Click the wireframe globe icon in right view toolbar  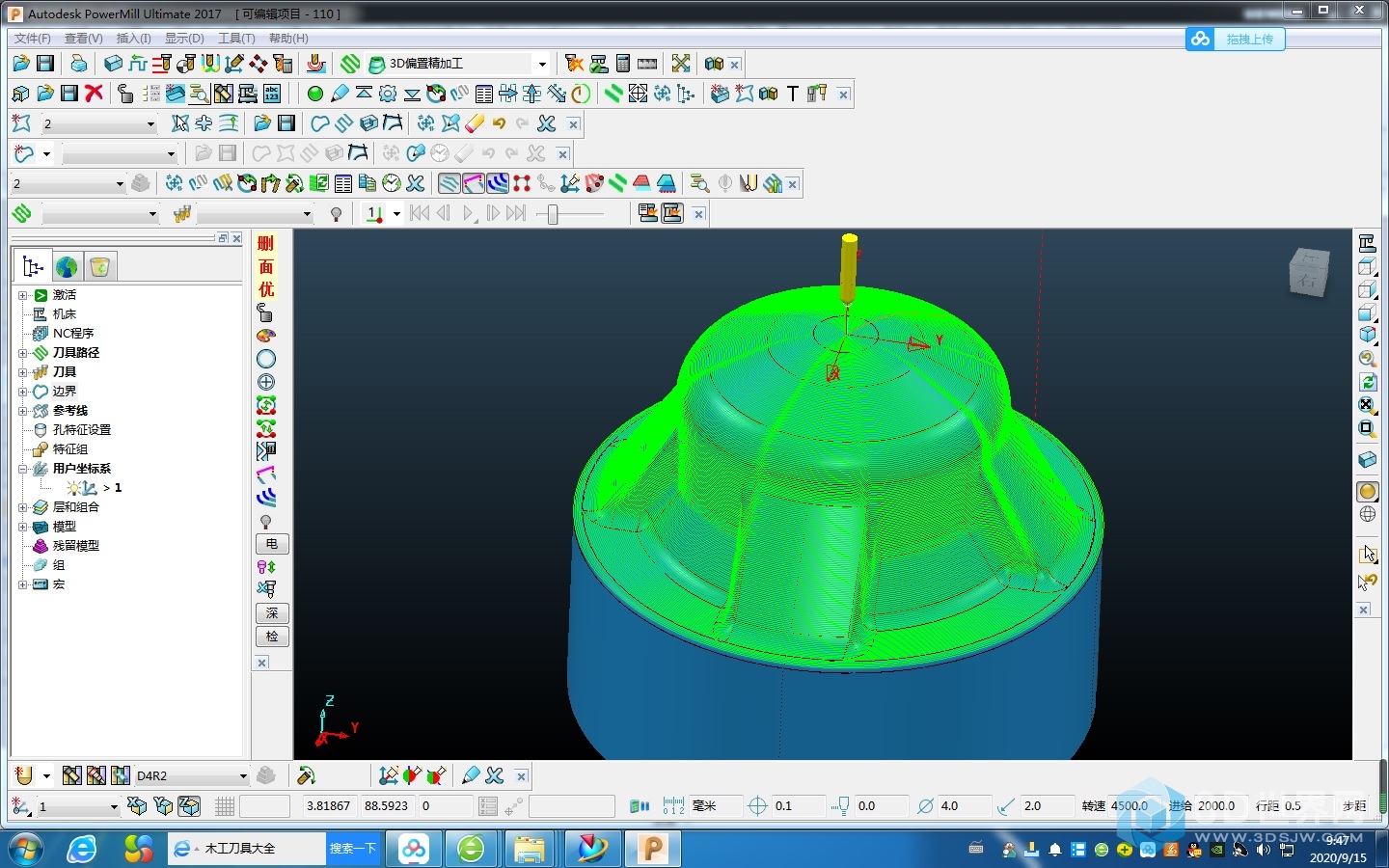point(1368,514)
